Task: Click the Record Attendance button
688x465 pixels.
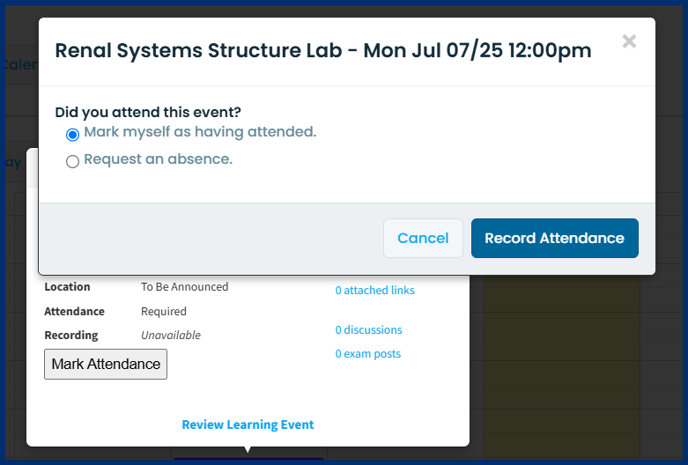Action: [x=555, y=238]
